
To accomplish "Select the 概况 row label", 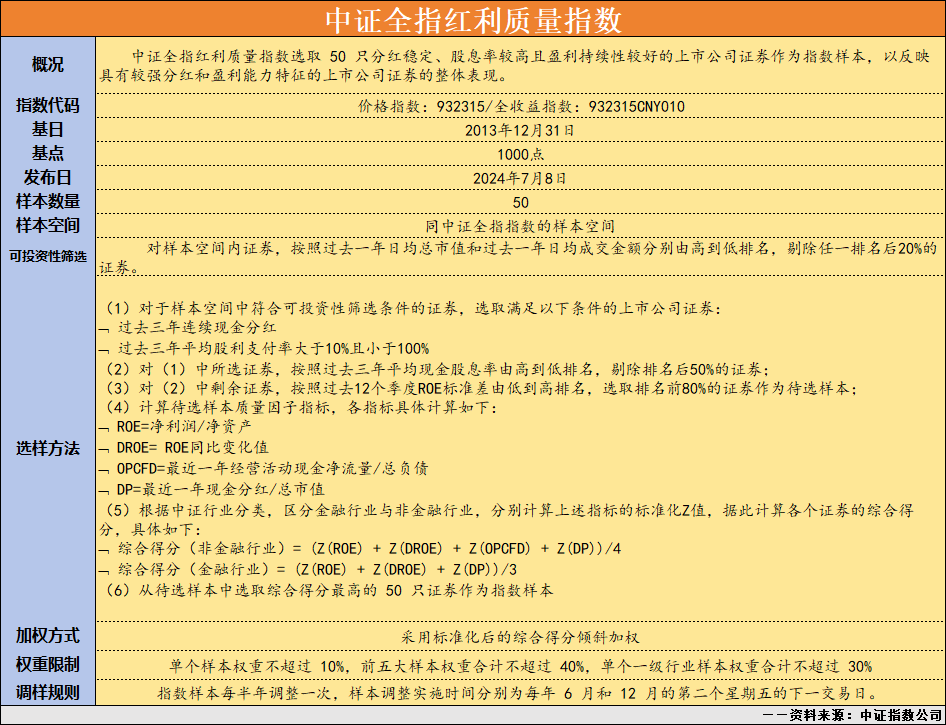I will (48, 65).
